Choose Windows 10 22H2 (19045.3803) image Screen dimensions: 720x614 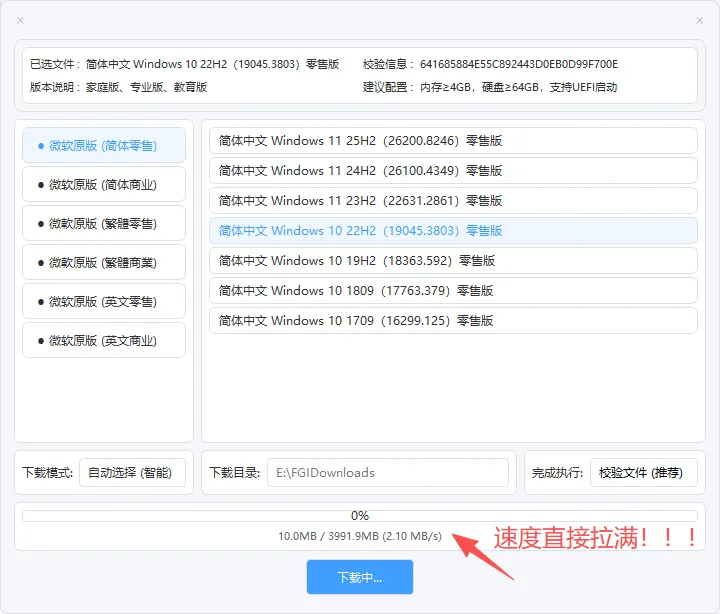coord(453,231)
